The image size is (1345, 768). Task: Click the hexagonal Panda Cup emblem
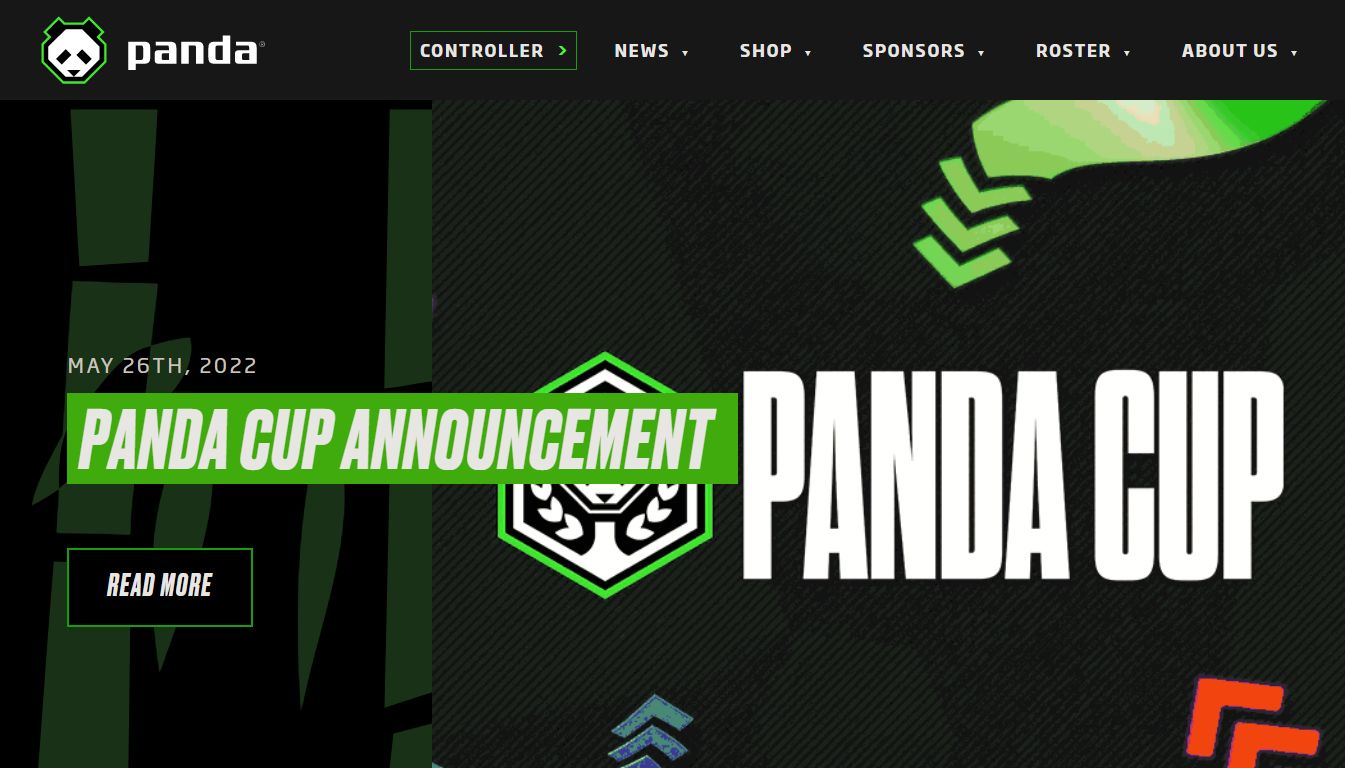[605, 476]
